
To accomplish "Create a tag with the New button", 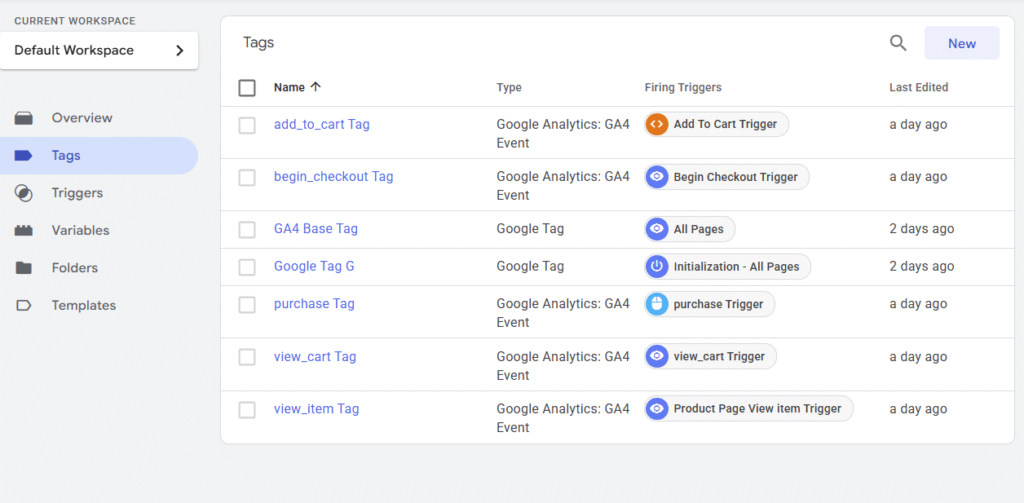I will (x=961, y=43).
